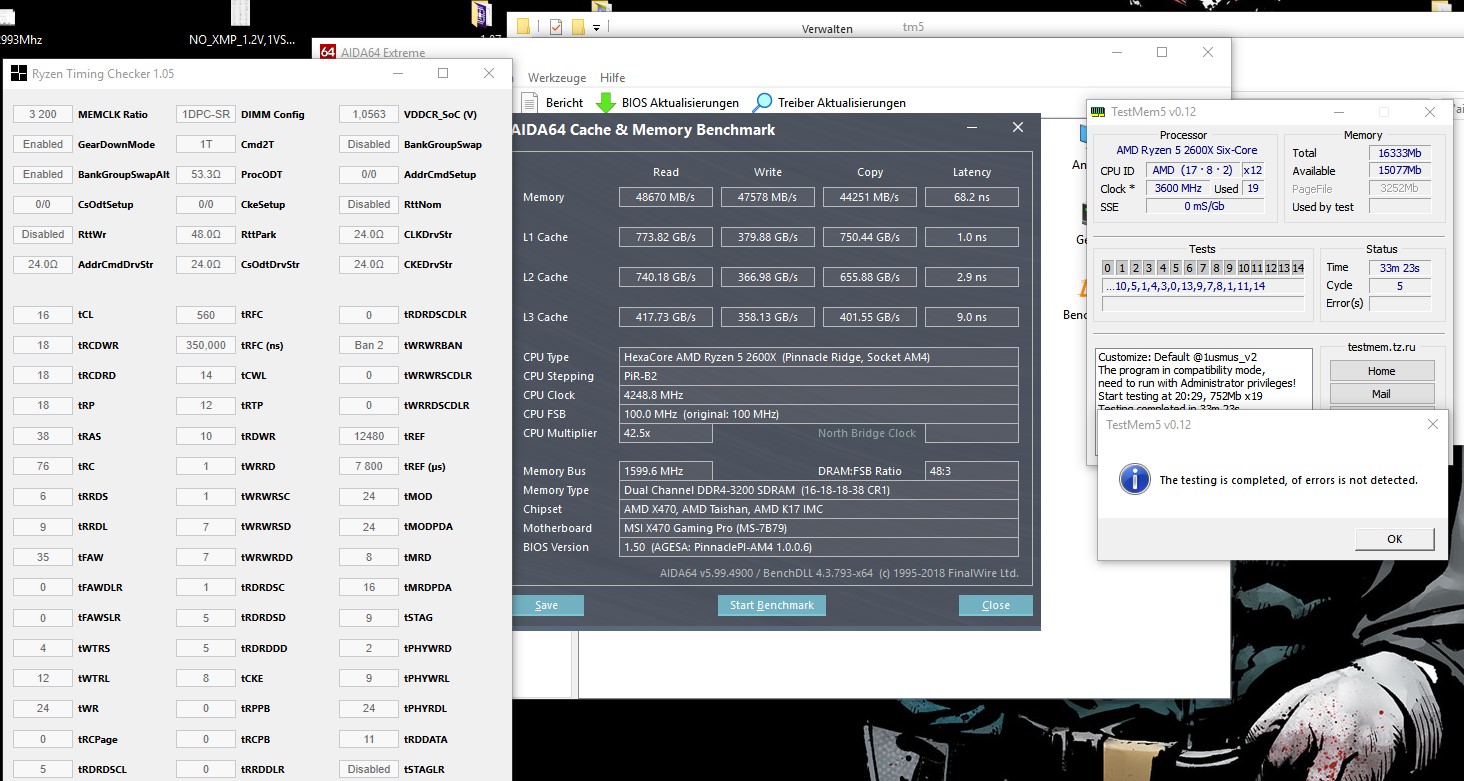Image resolution: width=1464 pixels, height=781 pixels.
Task: Click the MEMCLK Ratio value 3 200
Action: tap(42, 114)
